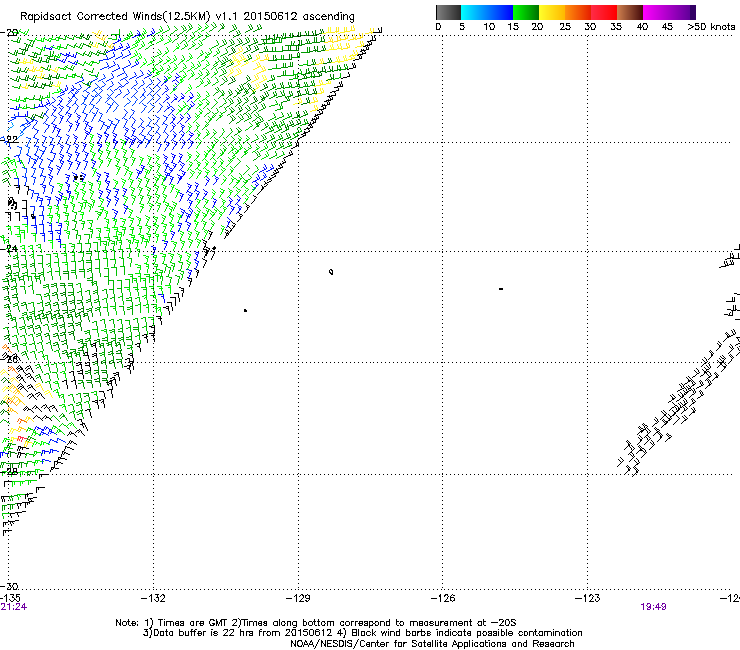The image size is (740, 650).
Task: Click the legend label '40'
Action: [642, 27]
